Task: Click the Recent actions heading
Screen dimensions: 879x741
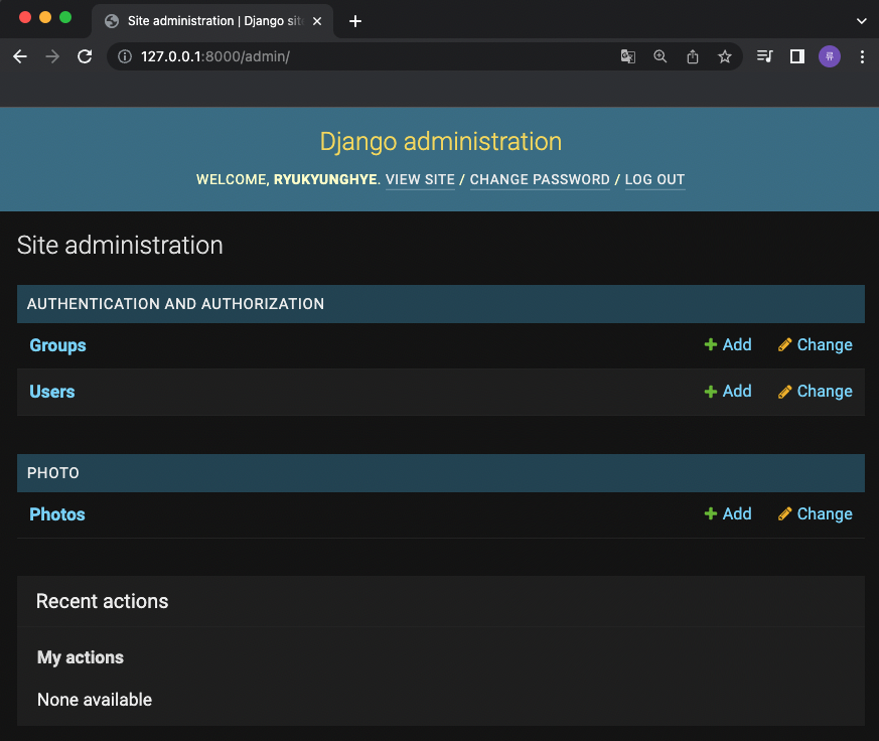Action: (102, 601)
